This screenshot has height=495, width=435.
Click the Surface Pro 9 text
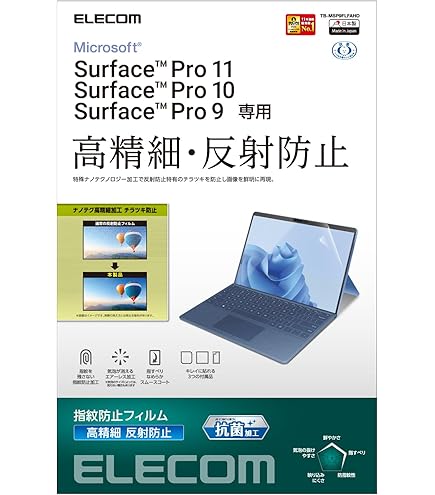tap(149, 111)
